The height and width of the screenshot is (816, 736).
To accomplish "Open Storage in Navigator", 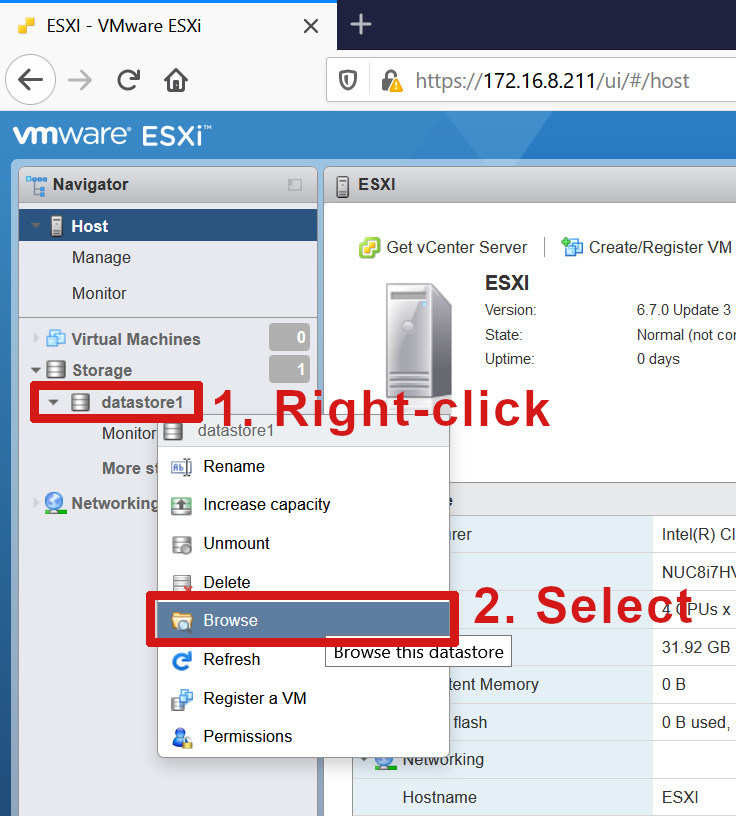I will coord(102,370).
